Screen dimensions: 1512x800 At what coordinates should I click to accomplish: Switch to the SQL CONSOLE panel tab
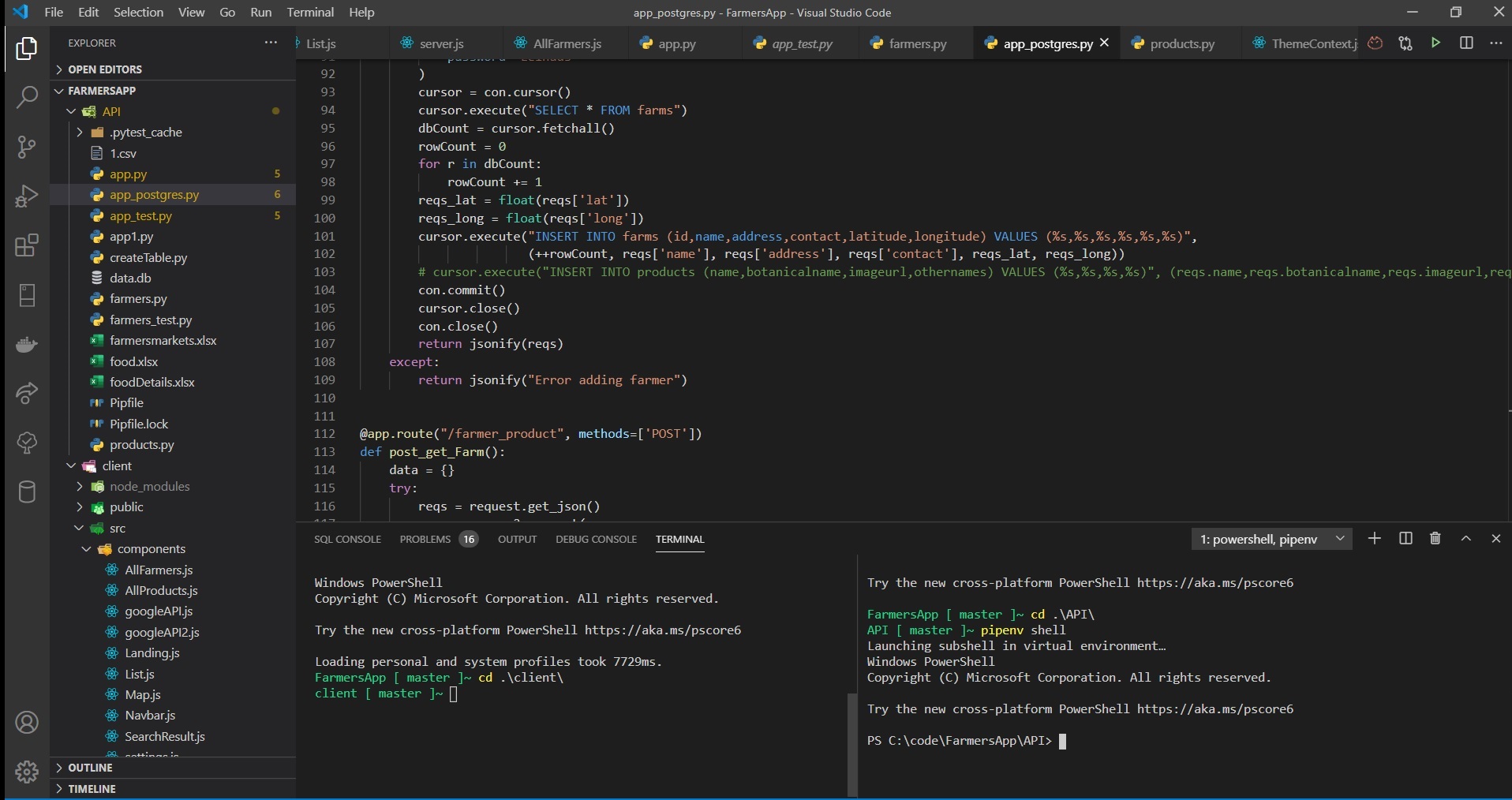[x=347, y=539]
